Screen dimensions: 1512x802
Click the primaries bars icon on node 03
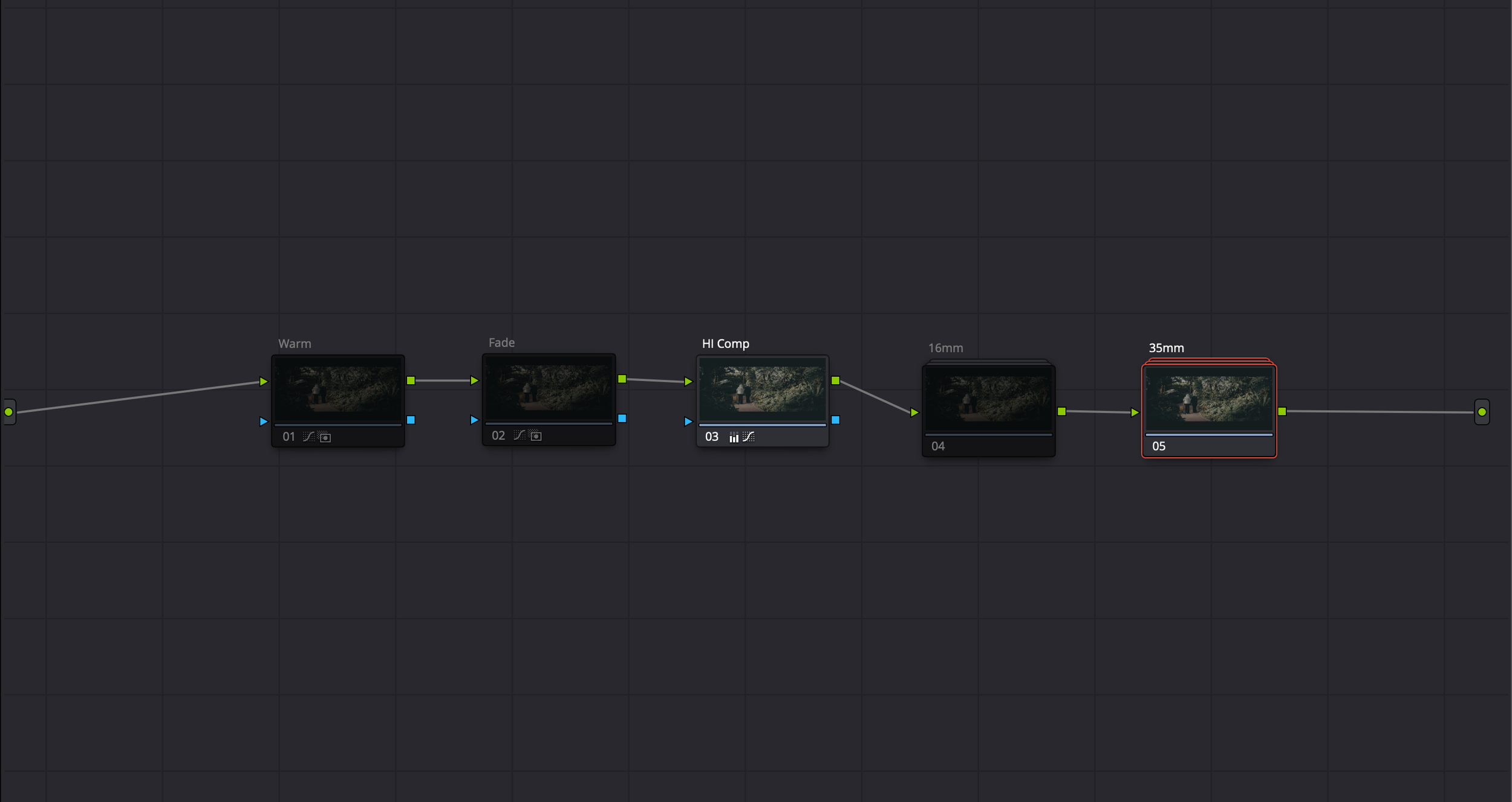734,437
